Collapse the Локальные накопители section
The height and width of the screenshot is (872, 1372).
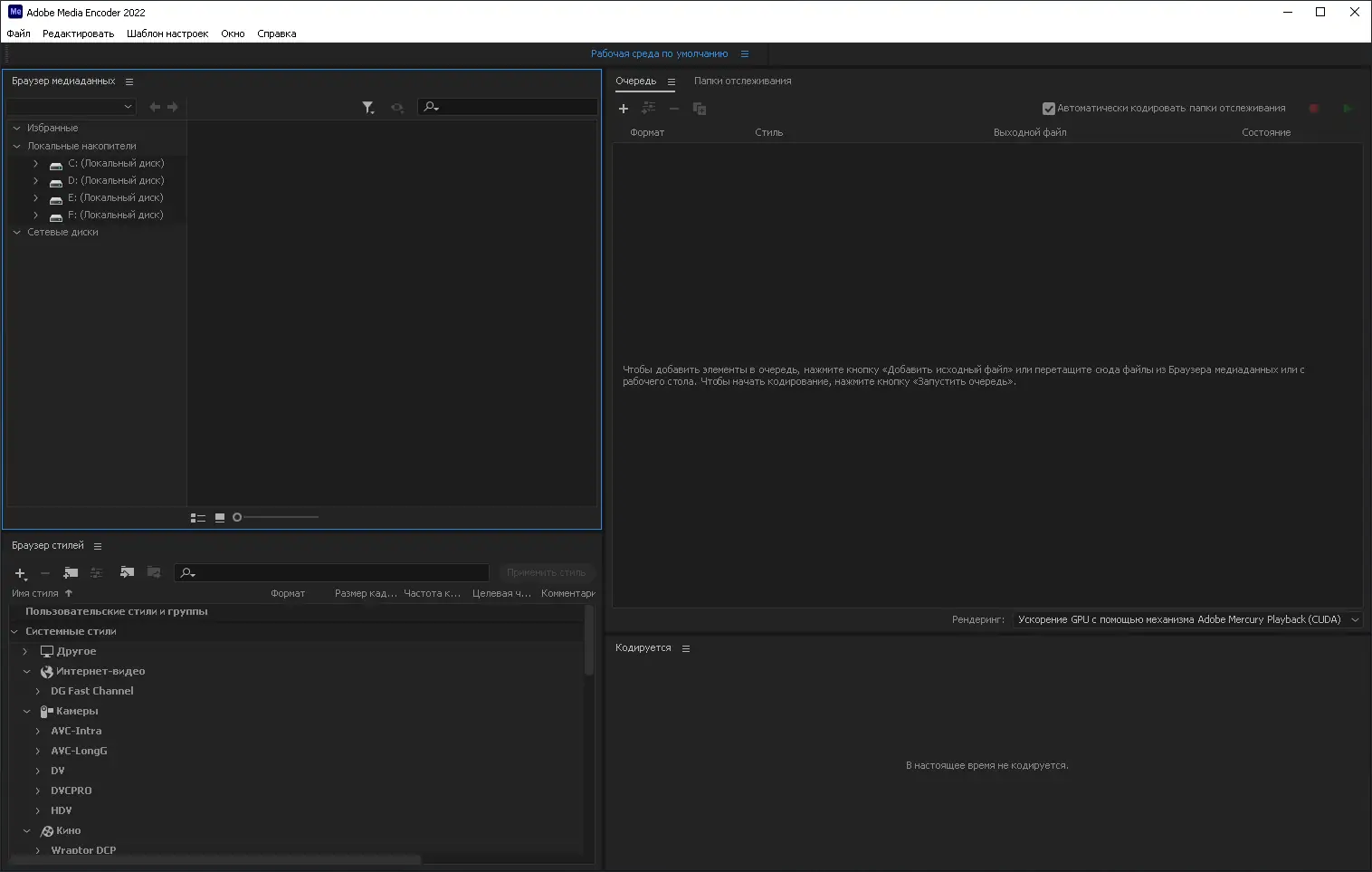(16, 146)
